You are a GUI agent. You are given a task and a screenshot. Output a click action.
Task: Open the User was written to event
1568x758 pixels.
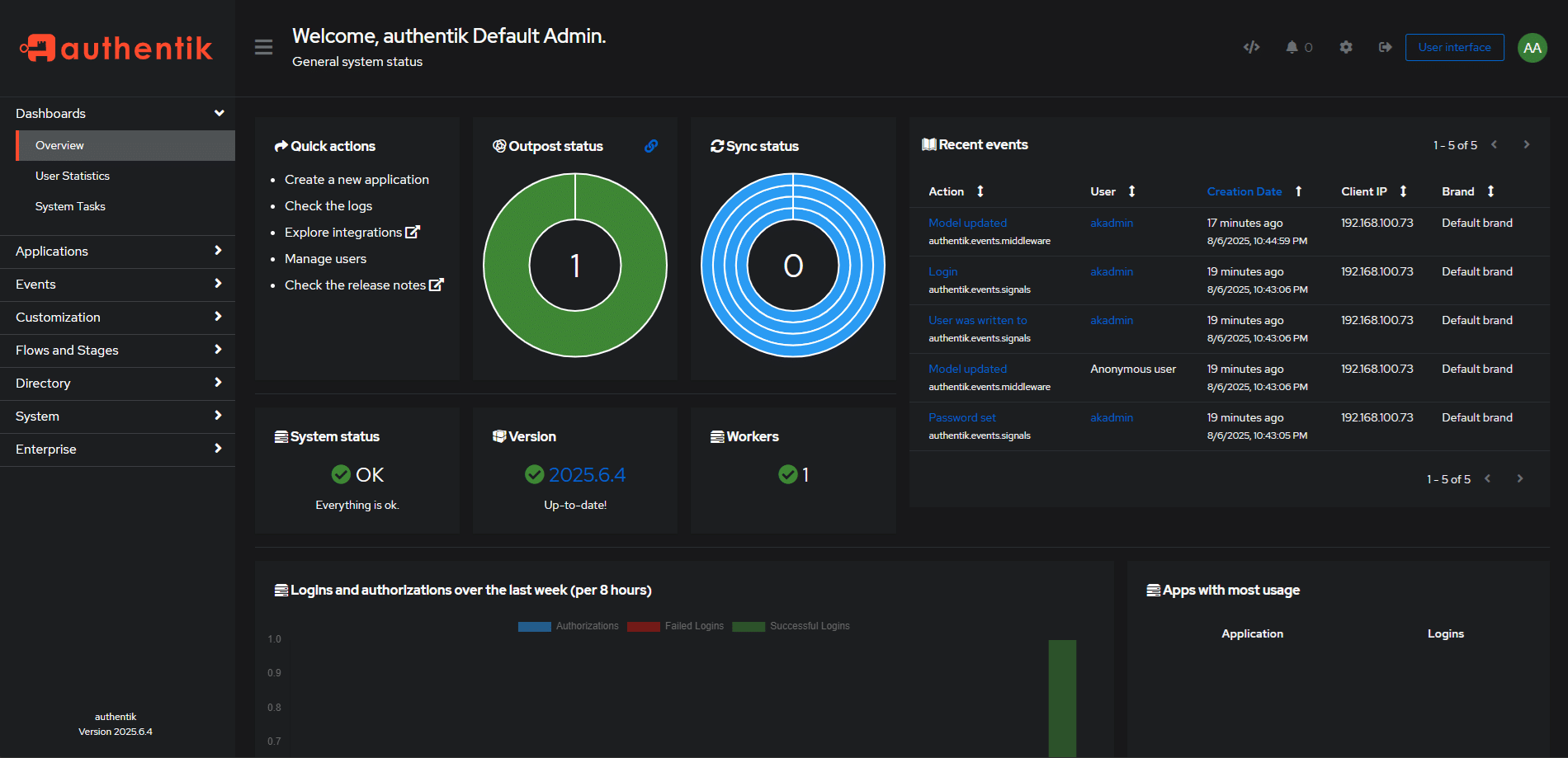pyautogui.click(x=977, y=320)
